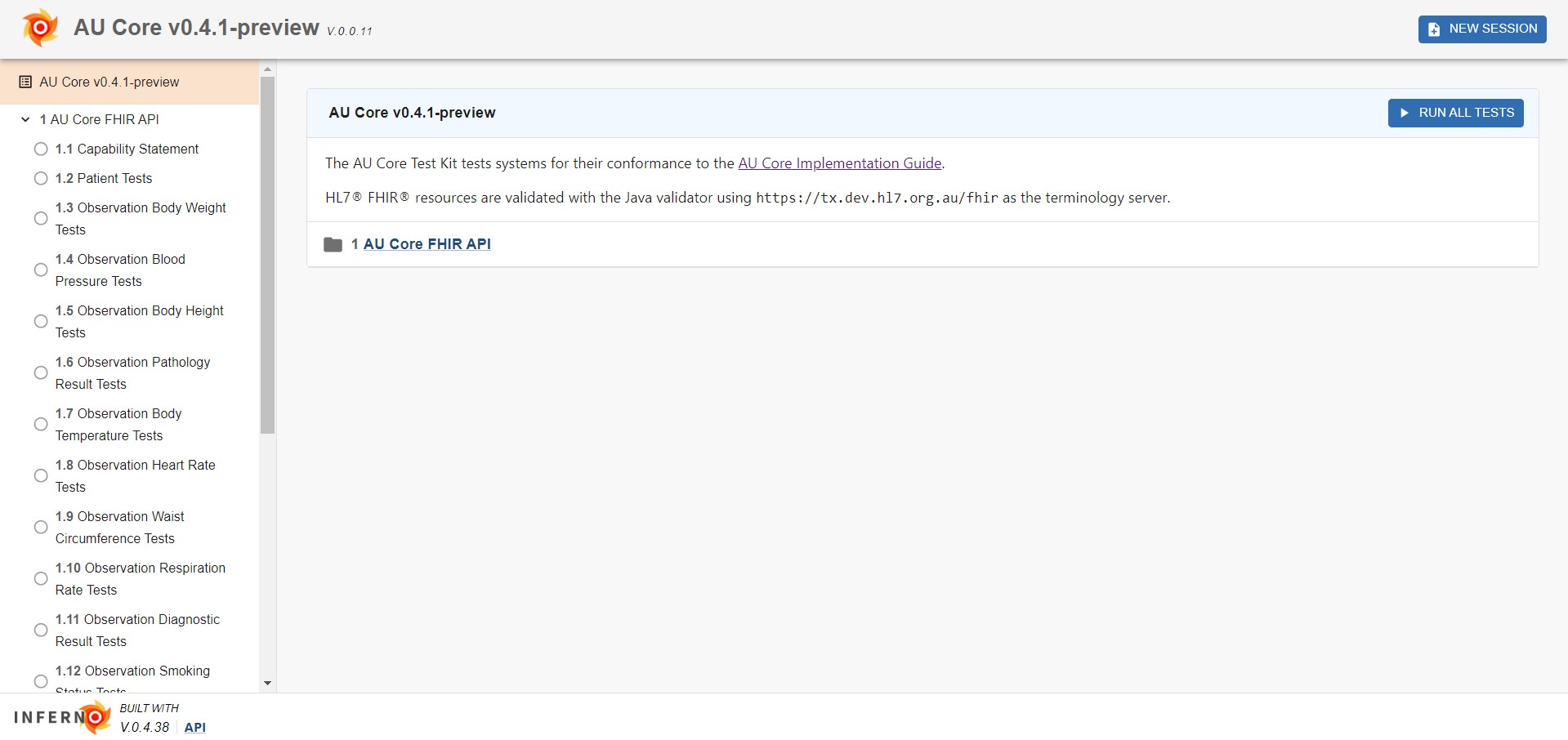The image size is (1568, 740).
Task: Click status circle for Observation Body Height Tests
Action: pos(41,321)
